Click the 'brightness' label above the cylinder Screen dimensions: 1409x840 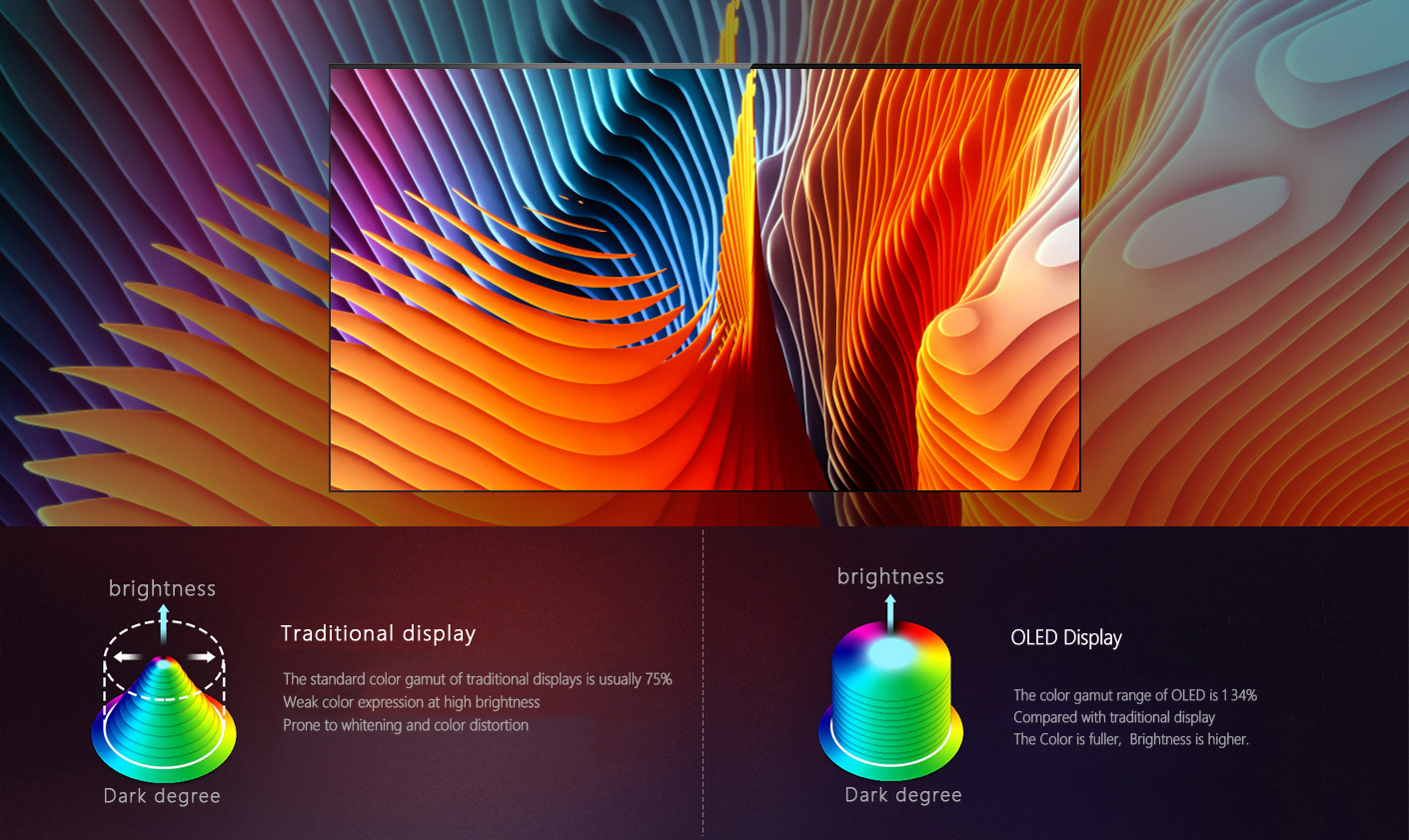[890, 576]
